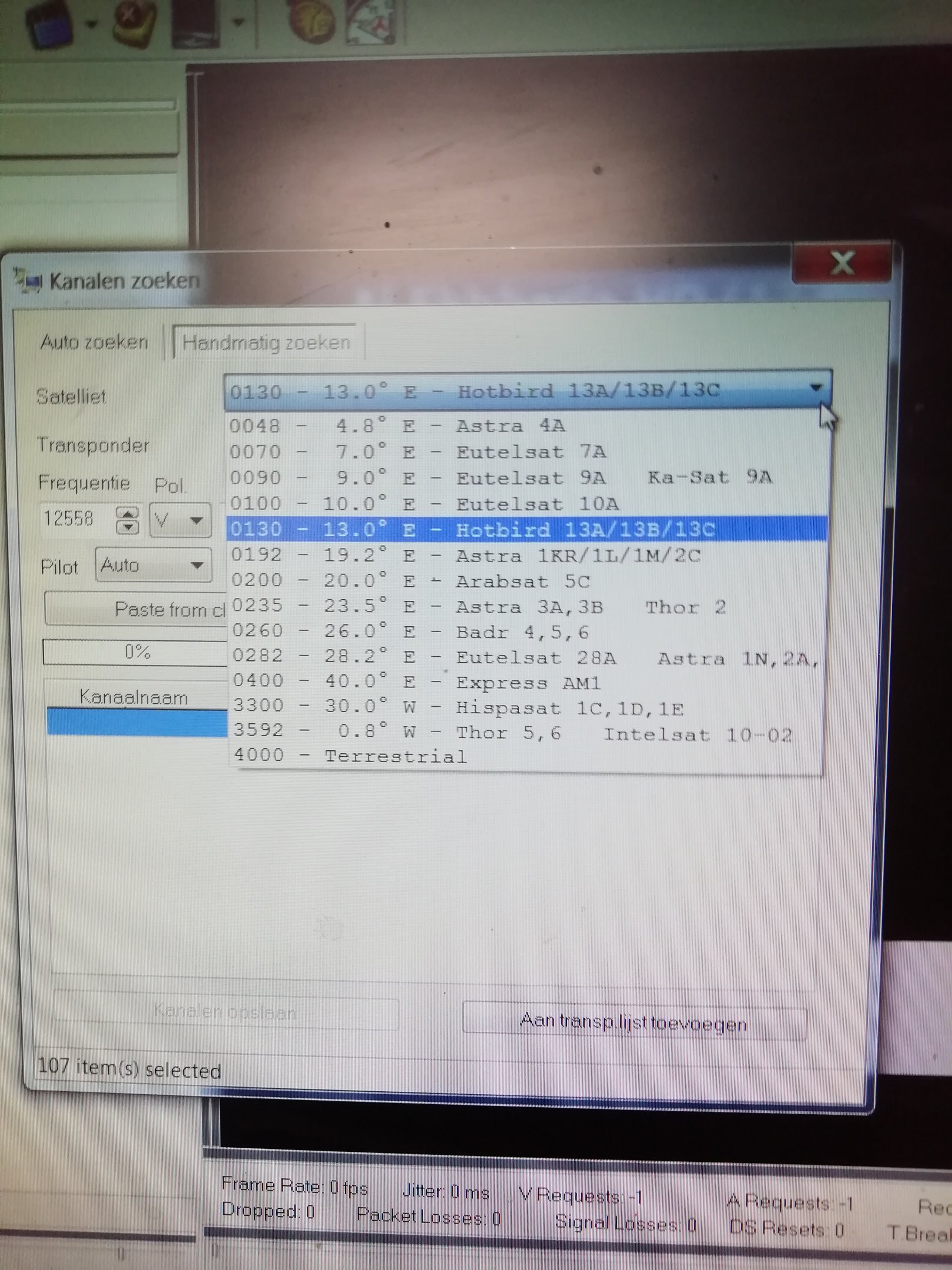
Task: Select 0400 Express AM1 satellite
Action: [527, 682]
